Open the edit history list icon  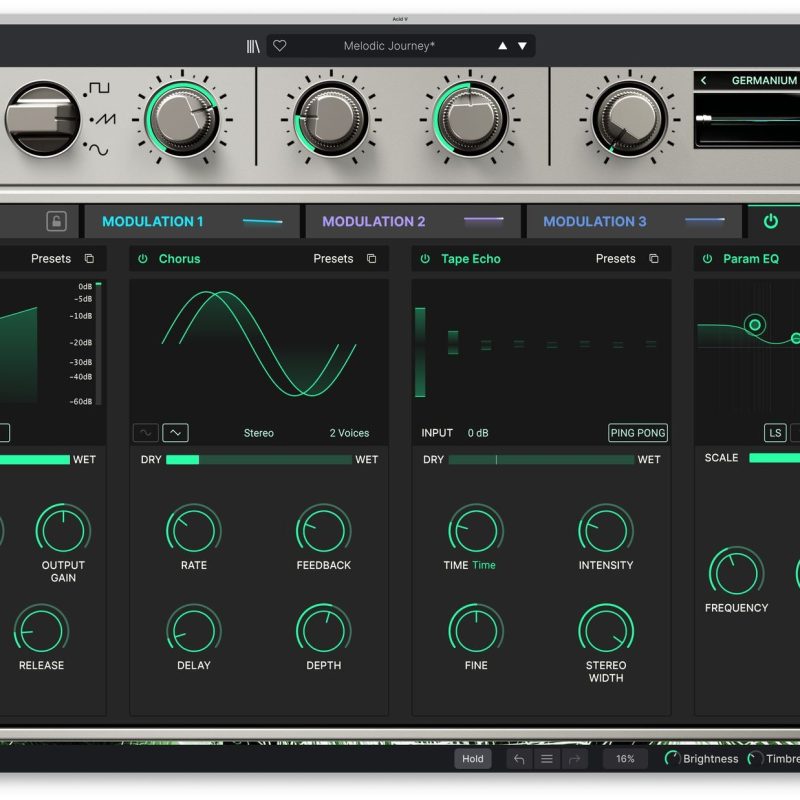[546, 759]
